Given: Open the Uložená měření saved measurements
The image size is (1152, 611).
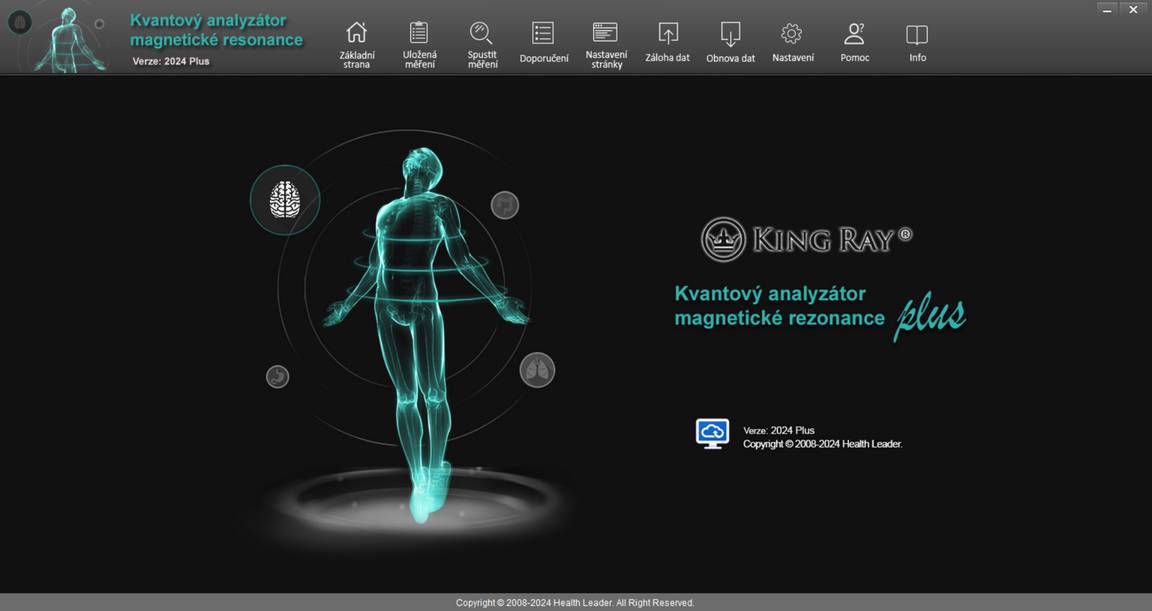Looking at the screenshot, I should point(420,44).
